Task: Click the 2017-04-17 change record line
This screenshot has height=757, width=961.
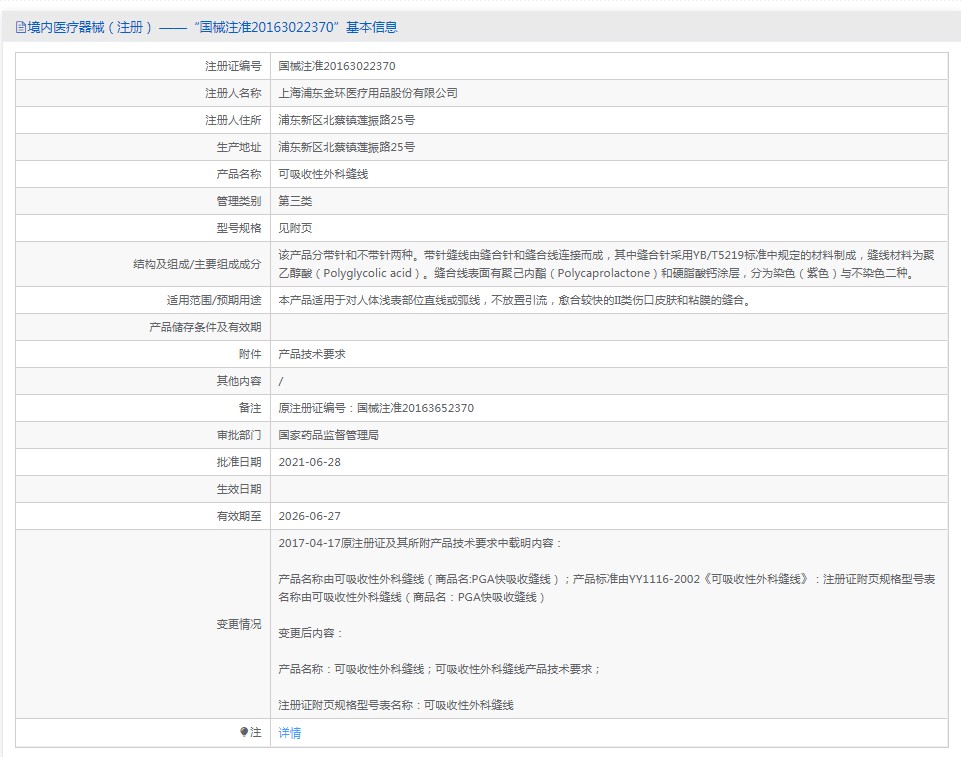Action: [420, 543]
